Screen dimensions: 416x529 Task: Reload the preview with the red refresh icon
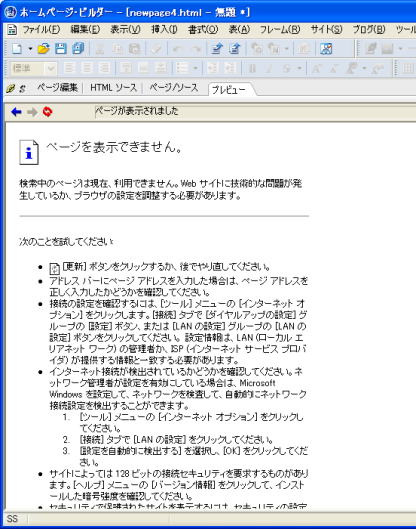[x=48, y=112]
